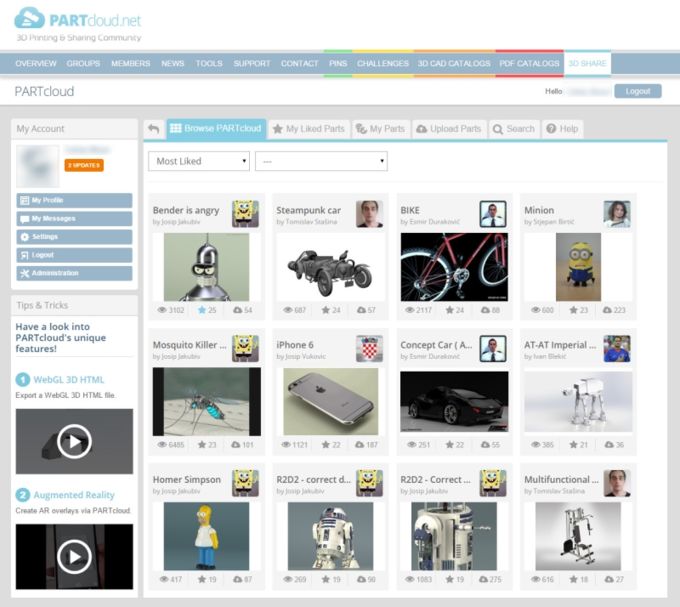The width and height of the screenshot is (680, 607).
Task: Play the WebGL 3D HTML video
Action: (x=74, y=441)
